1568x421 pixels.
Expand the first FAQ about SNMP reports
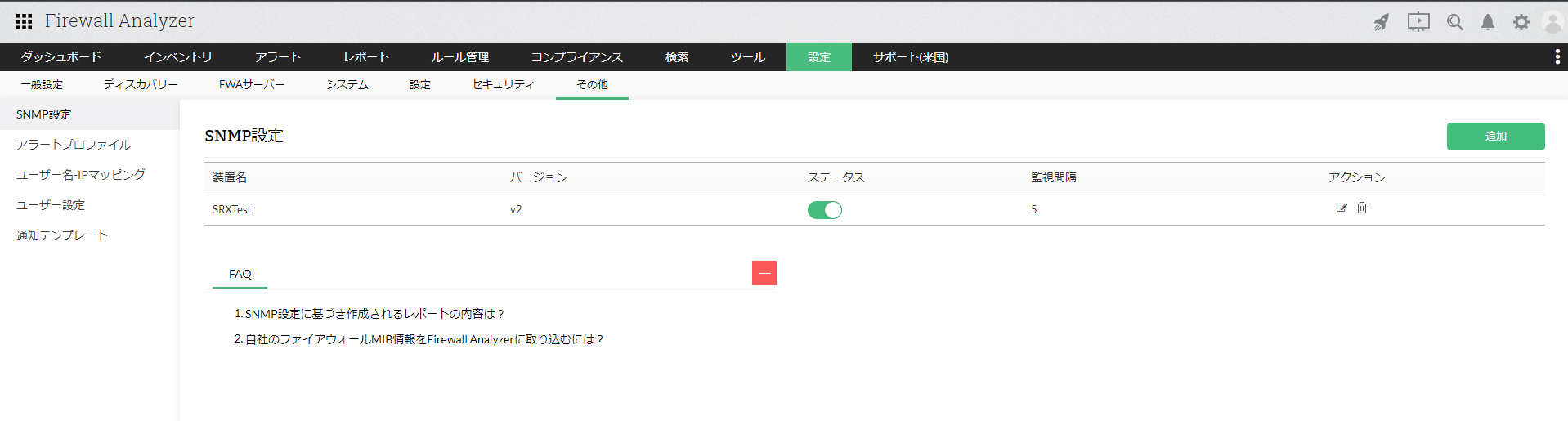click(374, 314)
